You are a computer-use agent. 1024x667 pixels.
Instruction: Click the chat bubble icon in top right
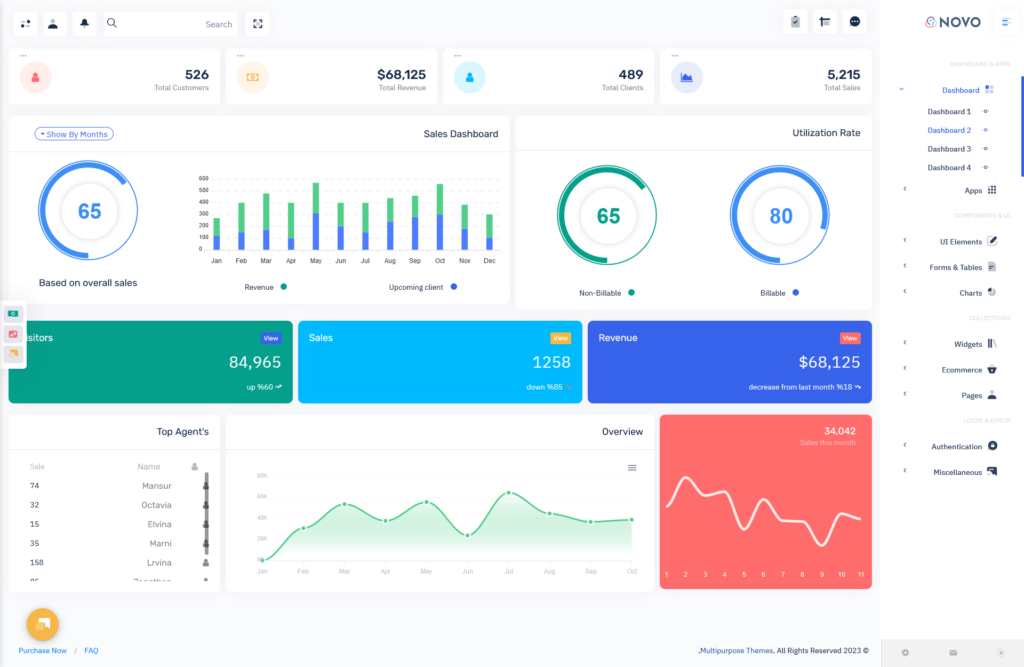click(854, 20)
